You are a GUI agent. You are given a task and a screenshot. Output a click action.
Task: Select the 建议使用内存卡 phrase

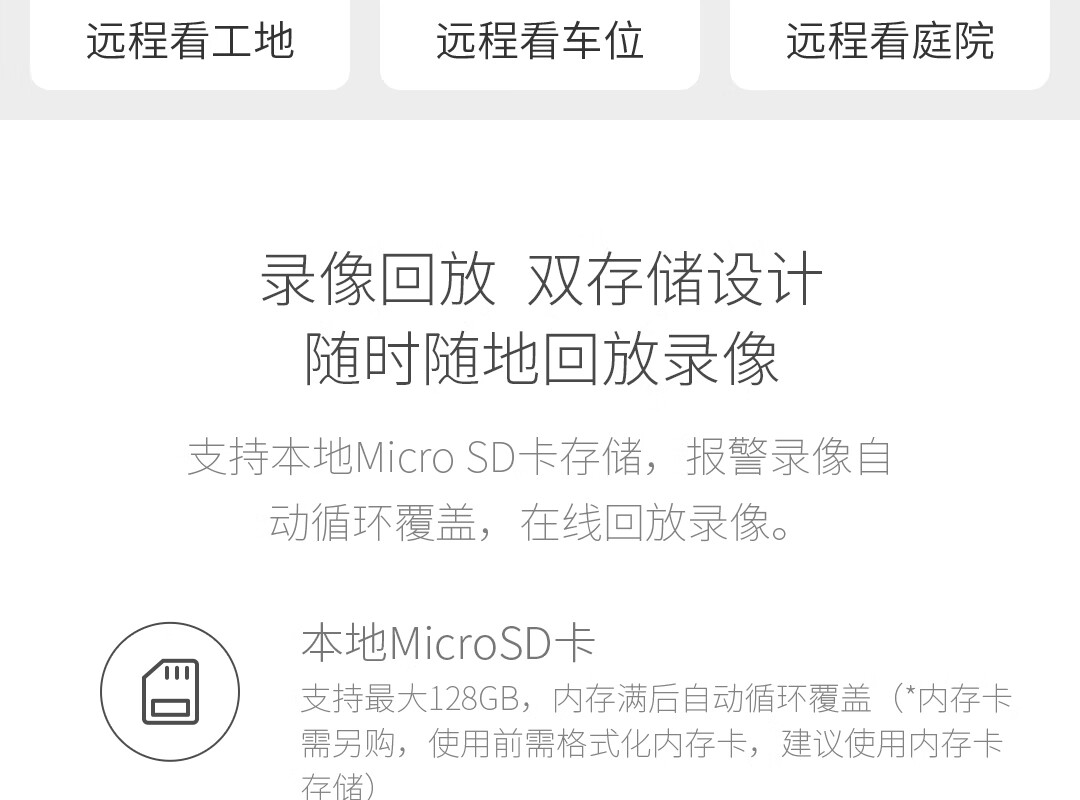[891, 744]
